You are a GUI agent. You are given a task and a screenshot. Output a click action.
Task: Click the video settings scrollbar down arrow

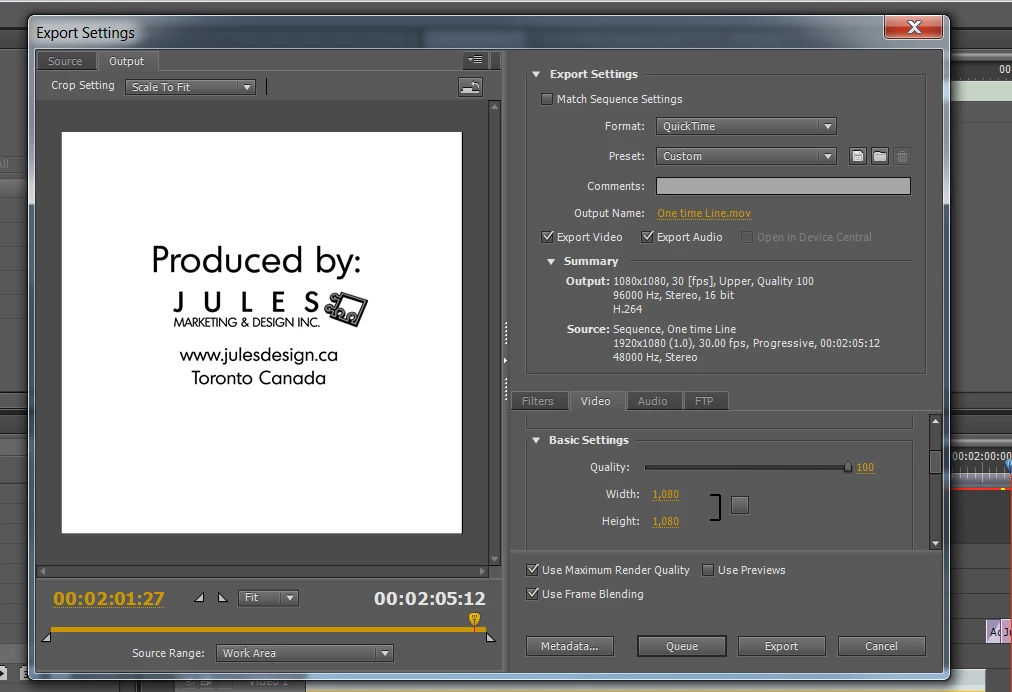[935, 544]
